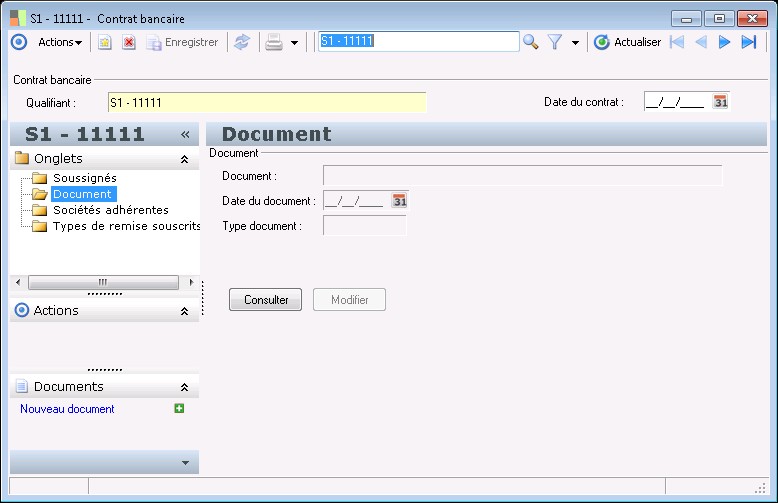
Task: Select Document in the Onglets tree
Action: click(82, 194)
